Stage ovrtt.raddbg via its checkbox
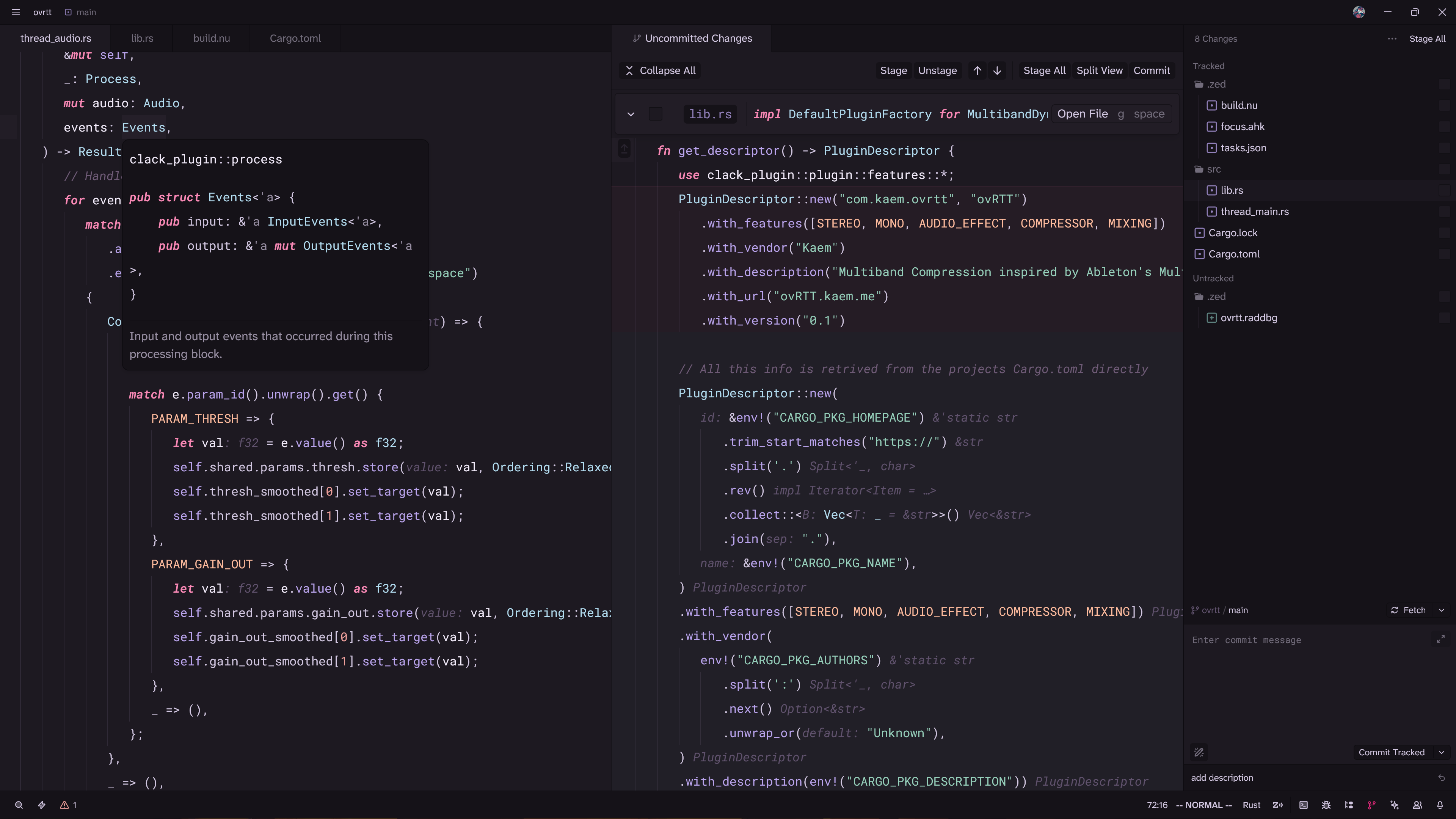 click(x=1445, y=318)
